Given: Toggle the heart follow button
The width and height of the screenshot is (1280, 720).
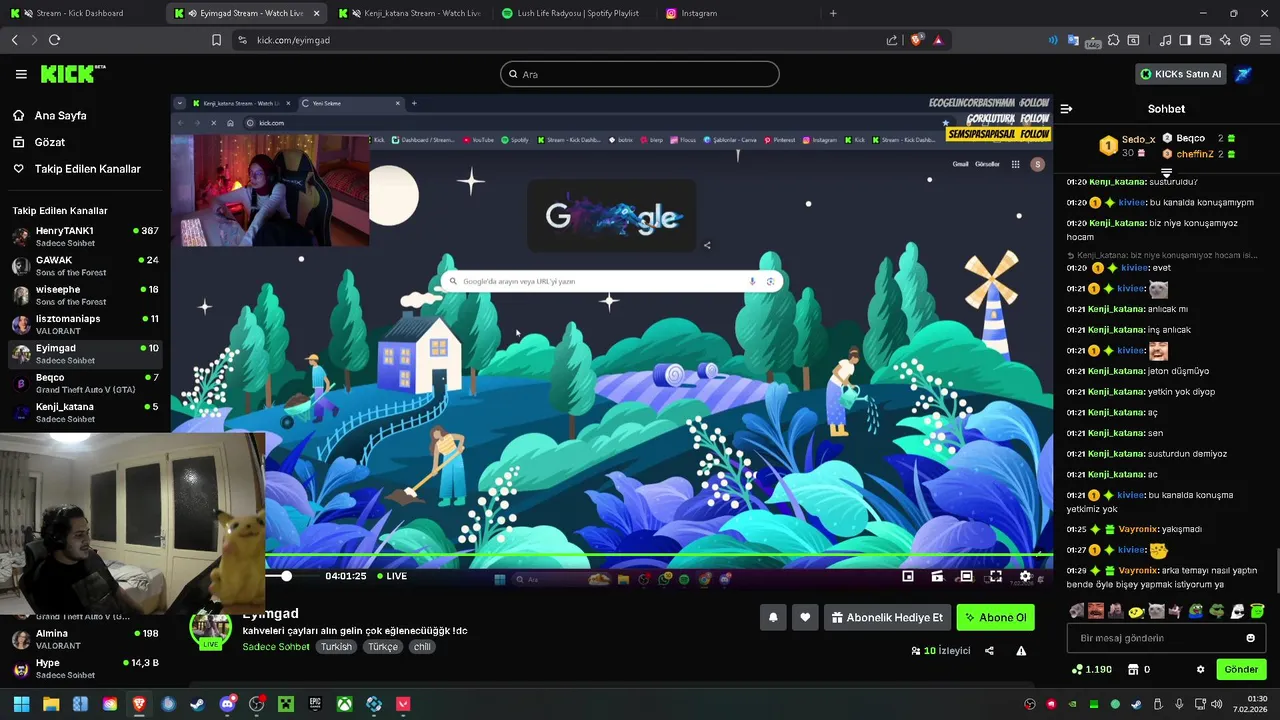Looking at the screenshot, I should coord(806,618).
